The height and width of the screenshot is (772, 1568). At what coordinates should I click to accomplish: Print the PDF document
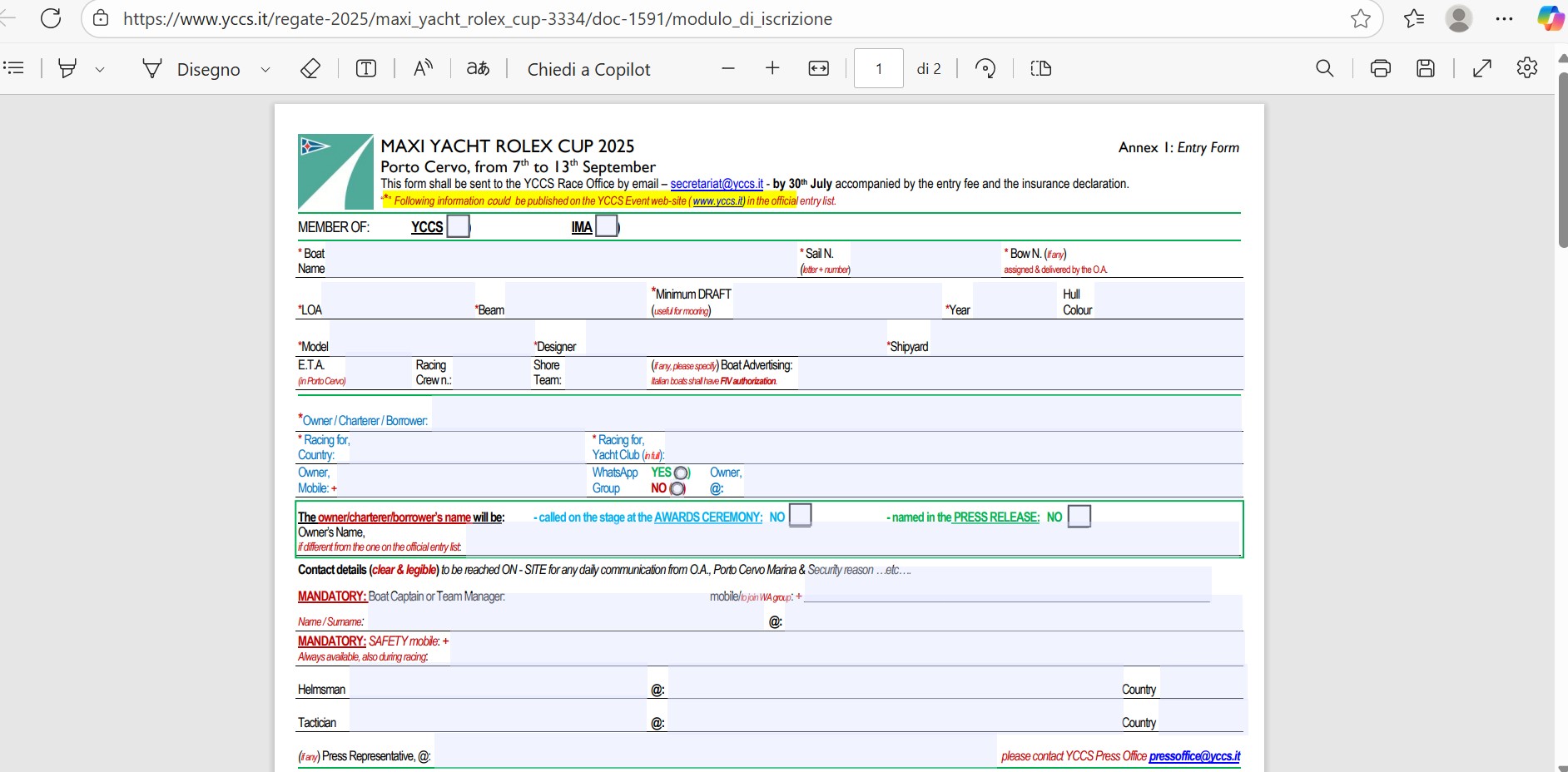point(1381,69)
